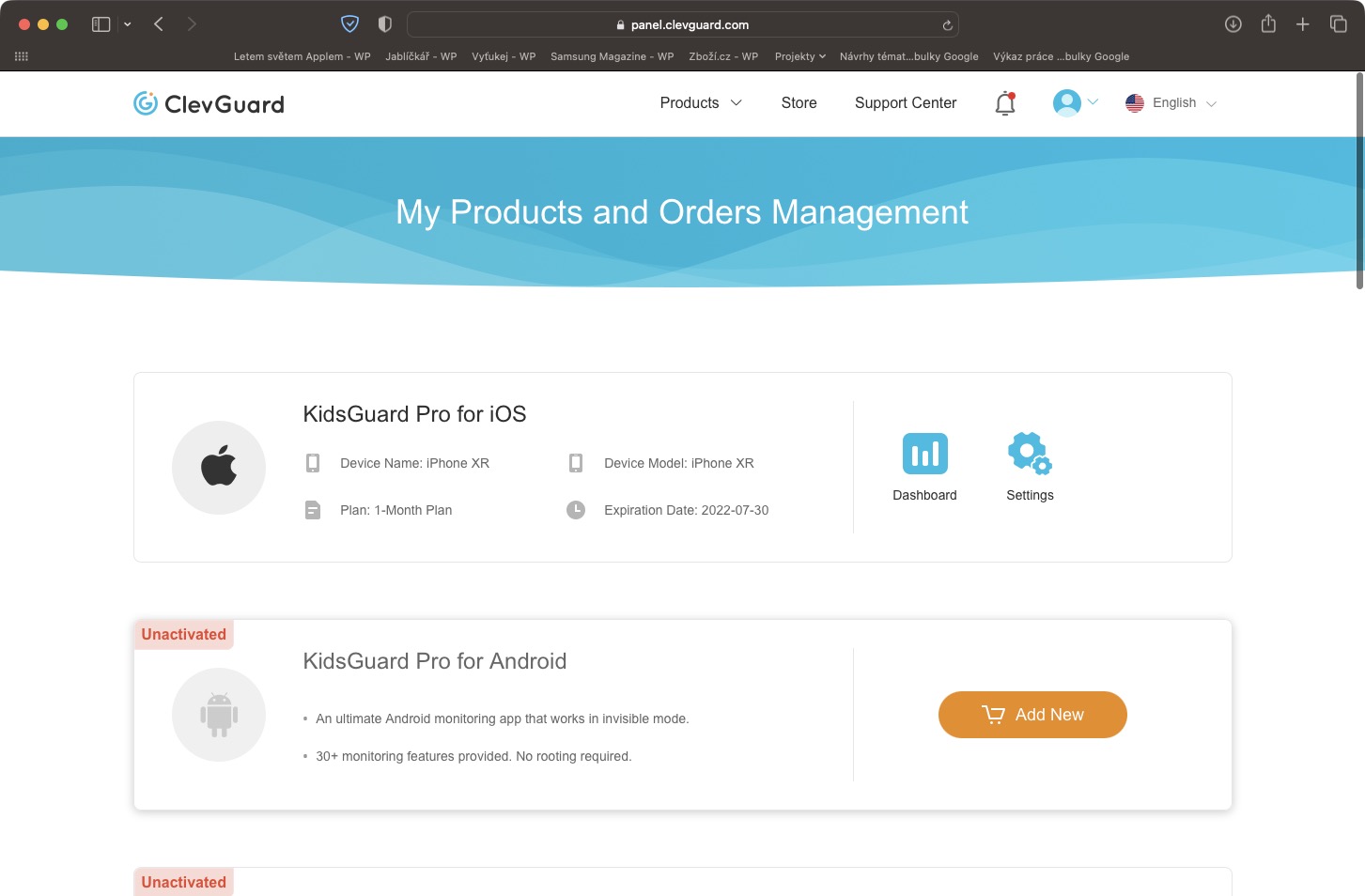Screen dimensions: 1365x896
Task: Open a new tab
Action: [1303, 24]
